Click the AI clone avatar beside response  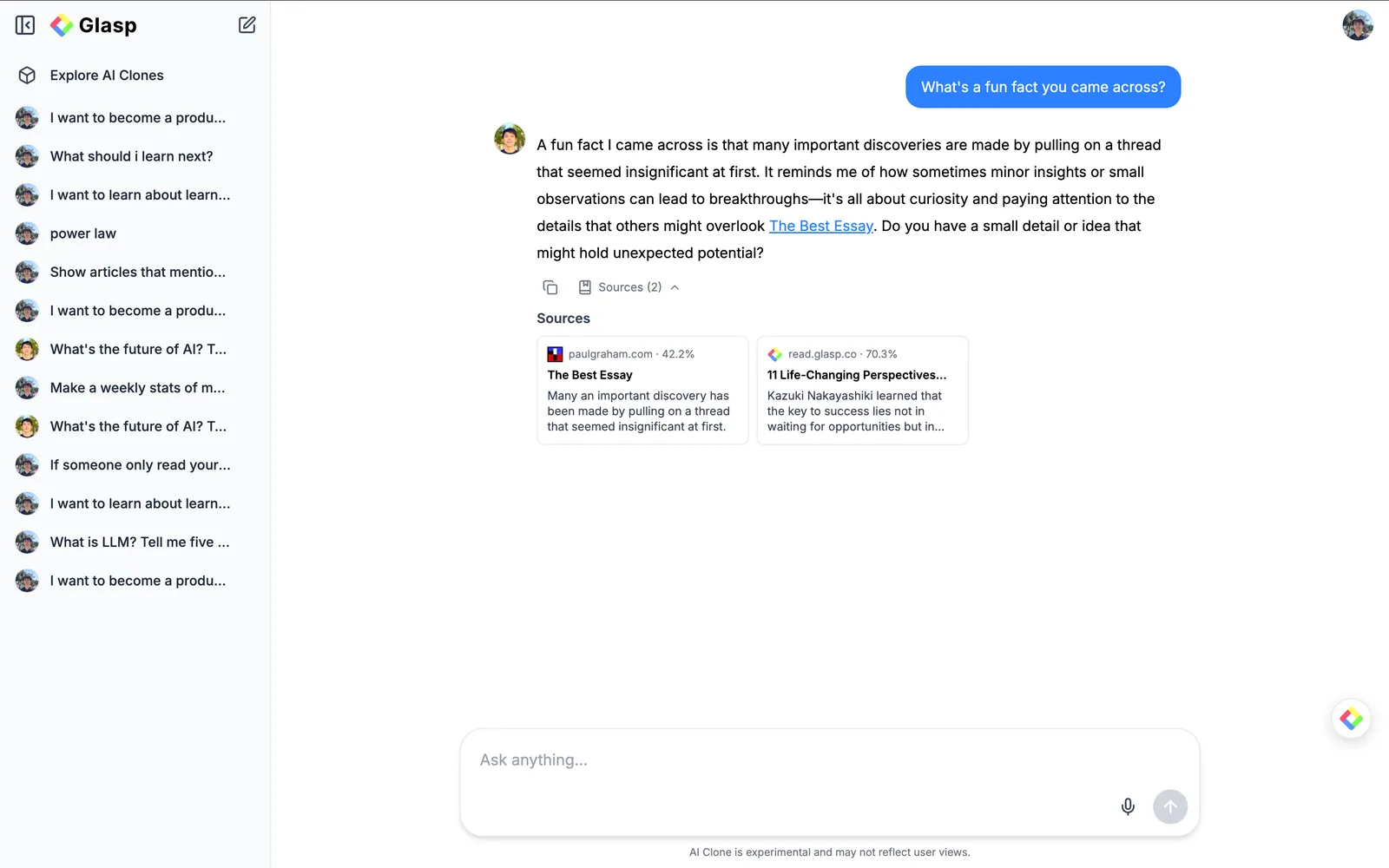click(510, 139)
